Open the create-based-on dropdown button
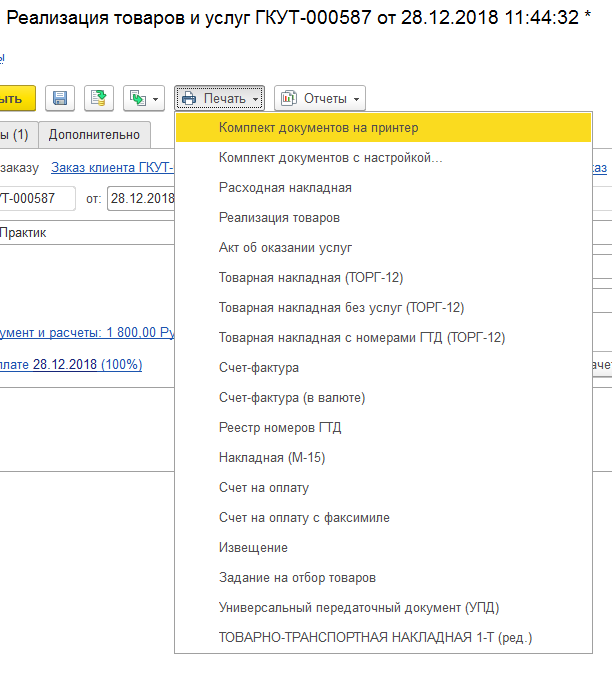This screenshot has width=612, height=698. 144,98
